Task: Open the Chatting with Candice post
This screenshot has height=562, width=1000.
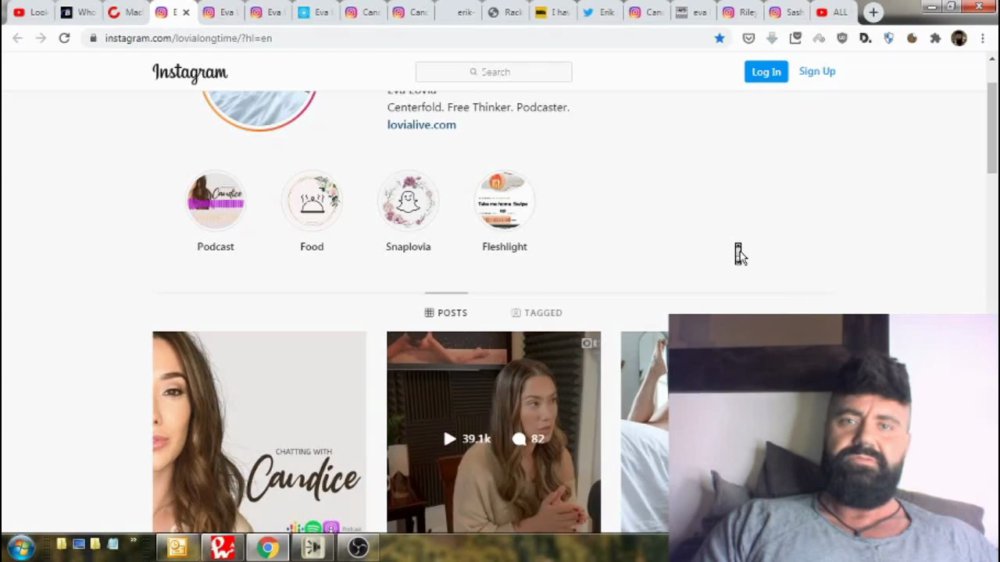Action: (260, 432)
